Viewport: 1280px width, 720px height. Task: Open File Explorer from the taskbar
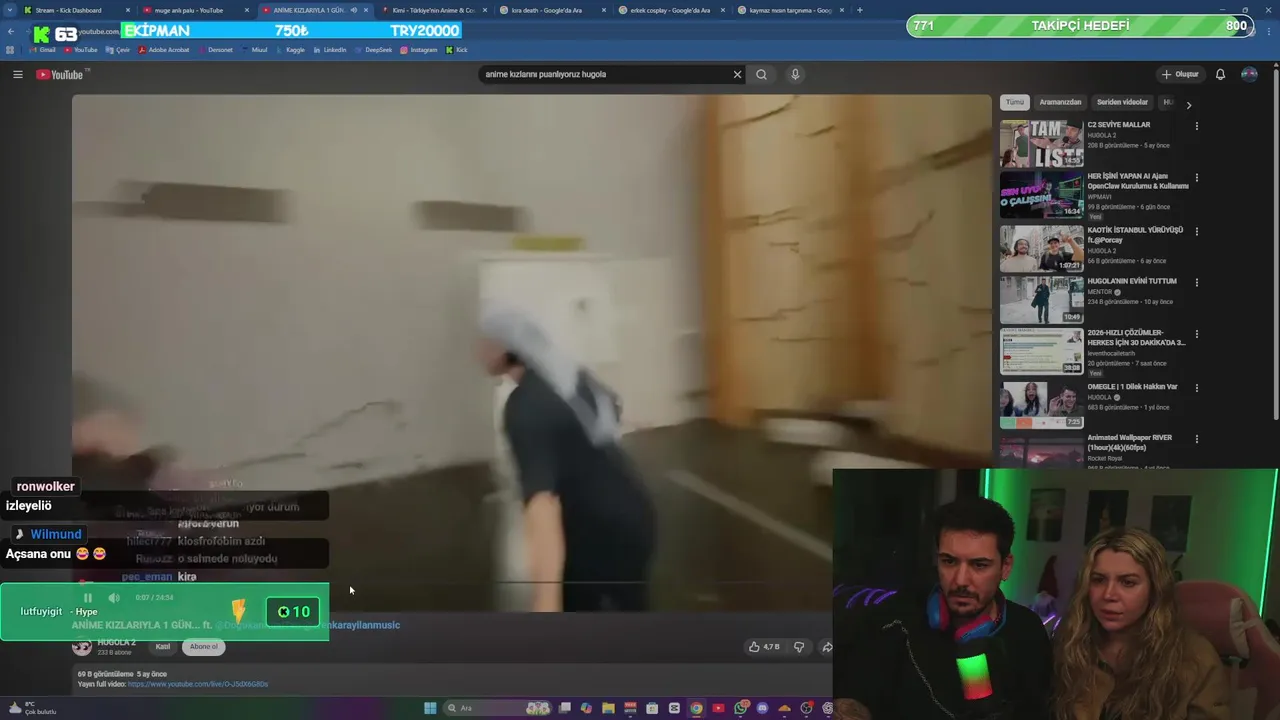click(608, 708)
